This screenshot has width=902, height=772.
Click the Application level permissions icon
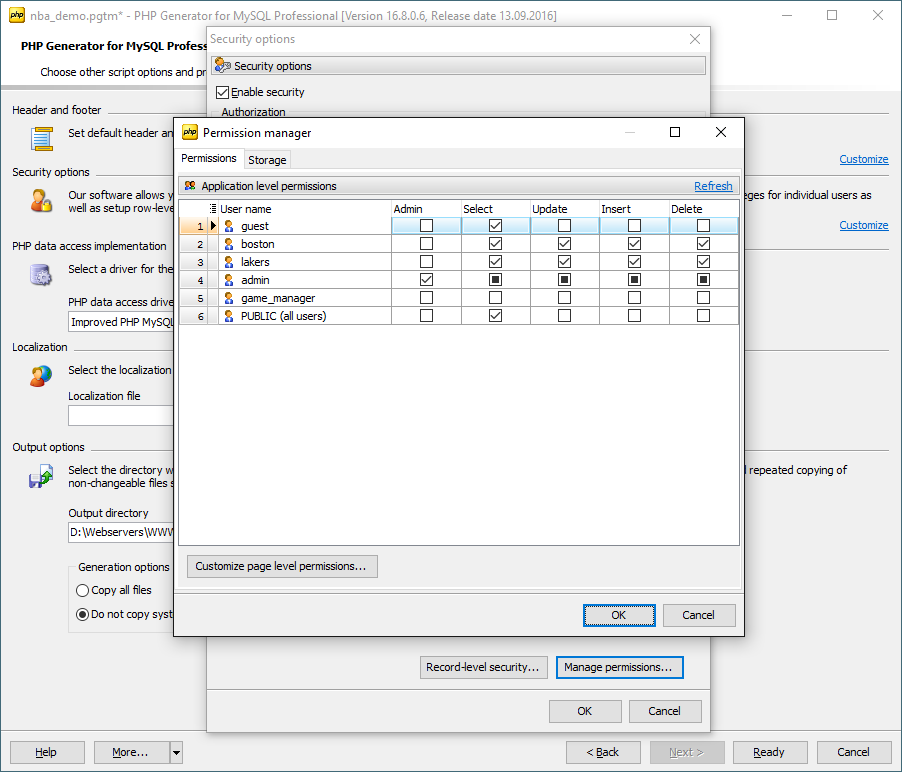point(190,186)
